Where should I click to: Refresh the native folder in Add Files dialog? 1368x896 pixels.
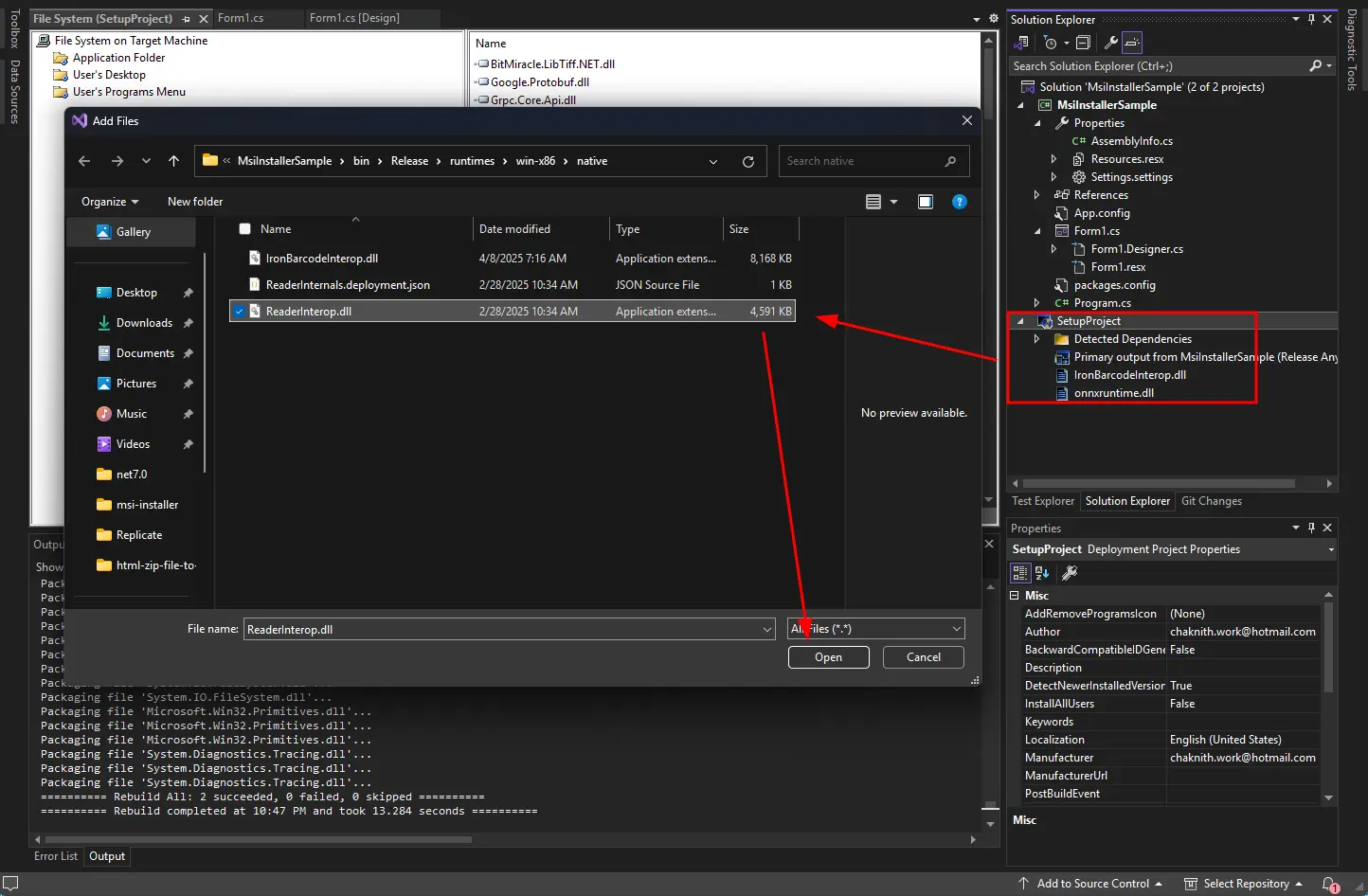pyautogui.click(x=747, y=162)
